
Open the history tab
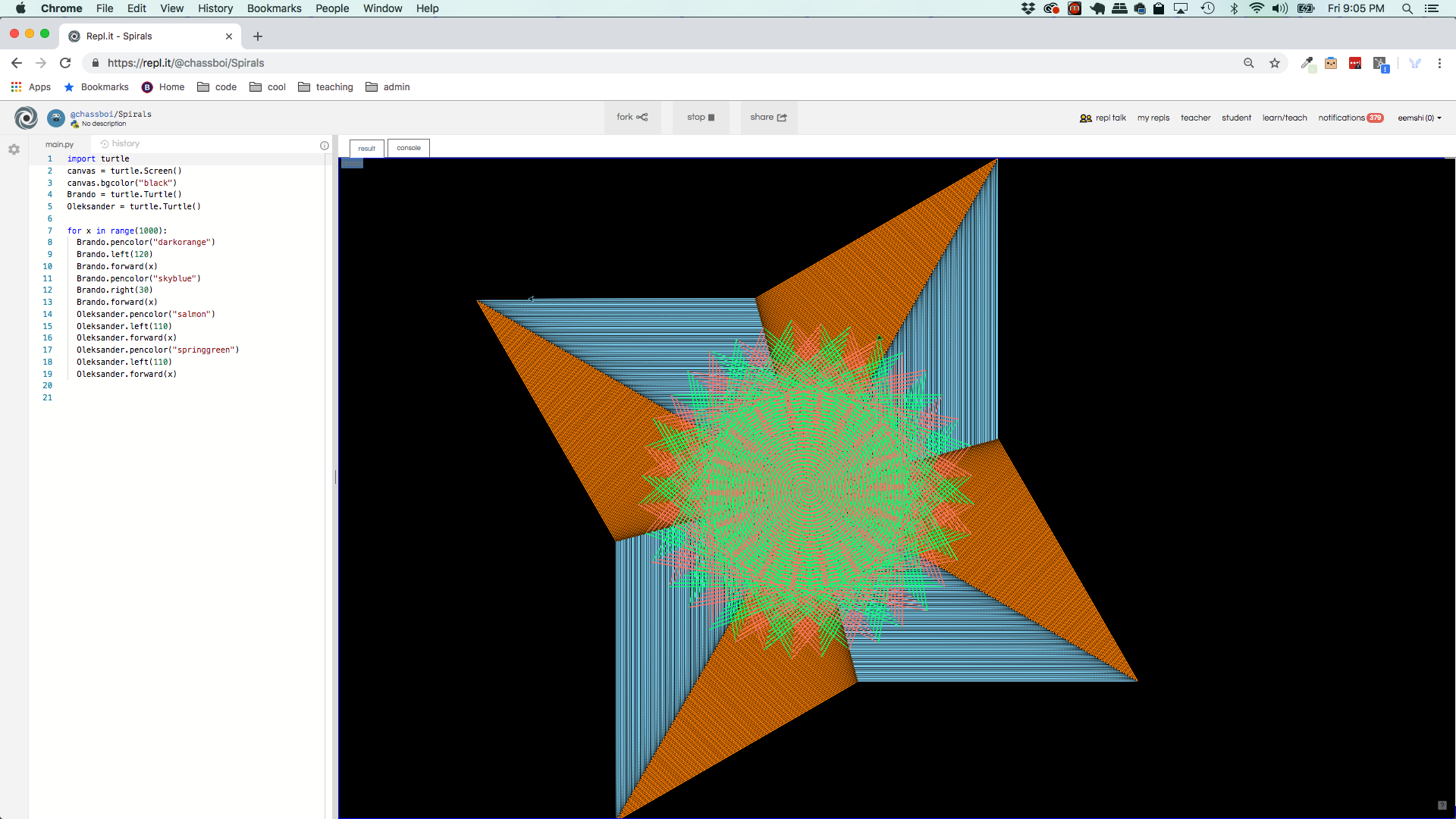pos(121,143)
